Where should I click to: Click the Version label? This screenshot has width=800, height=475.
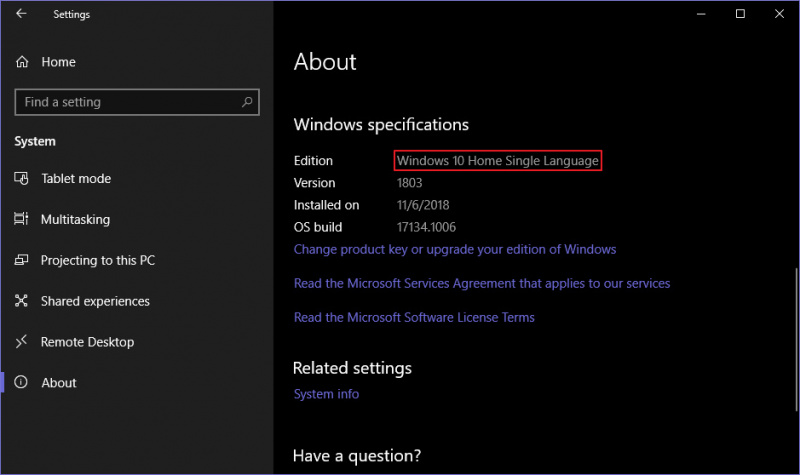click(314, 183)
